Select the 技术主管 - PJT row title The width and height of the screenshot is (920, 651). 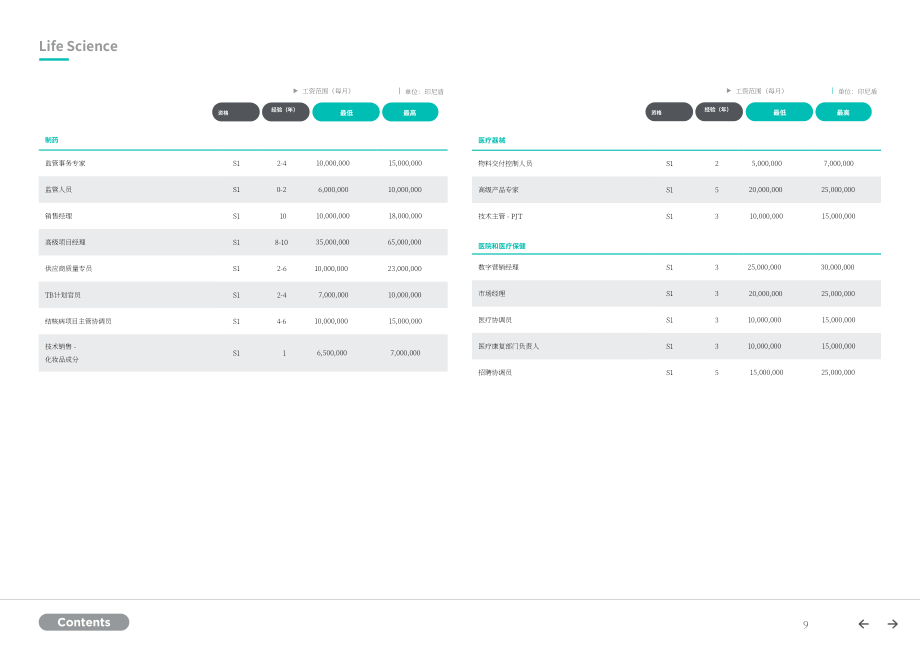coord(500,216)
